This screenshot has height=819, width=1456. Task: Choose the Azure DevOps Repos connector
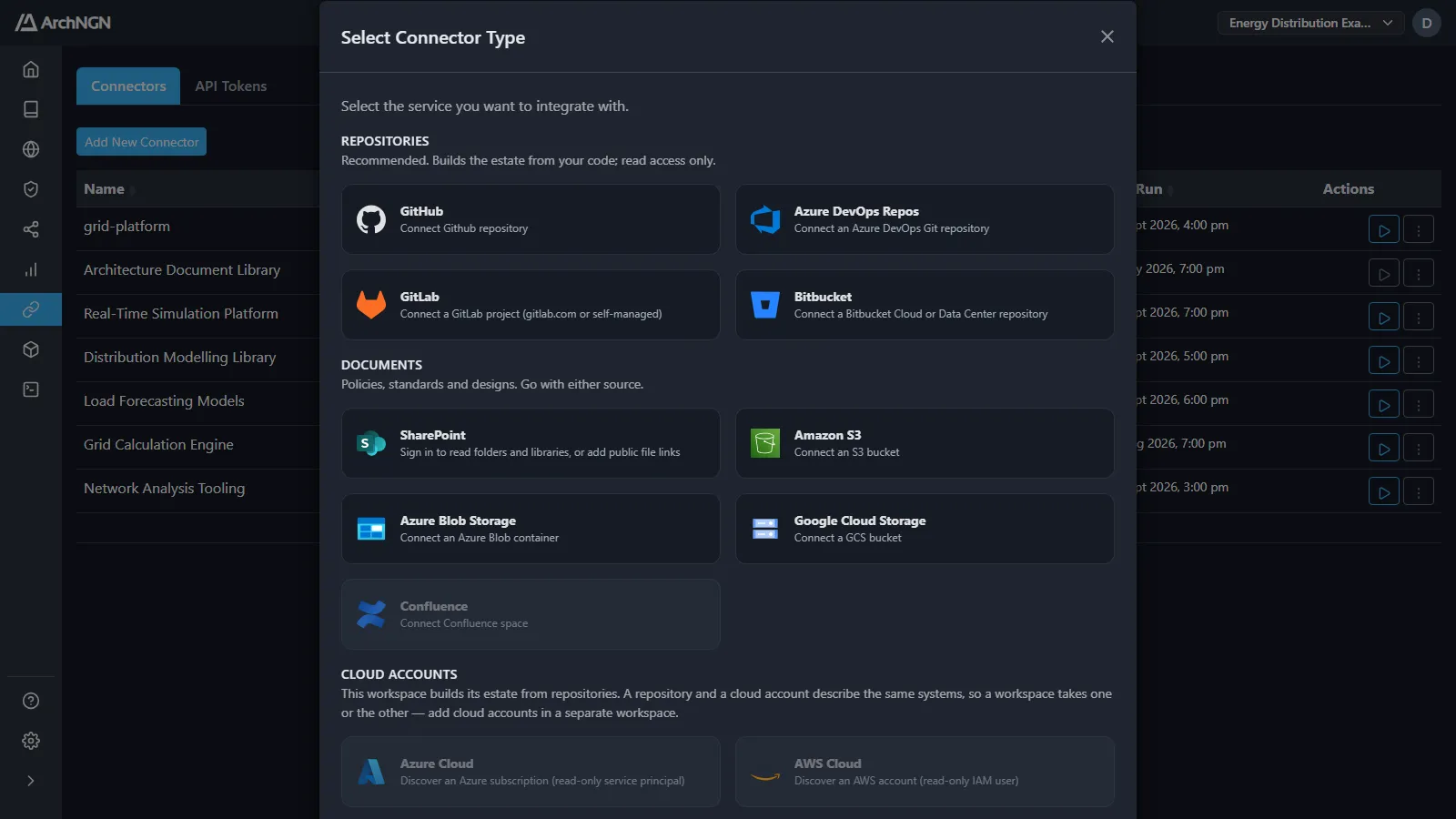pyautogui.click(x=925, y=219)
